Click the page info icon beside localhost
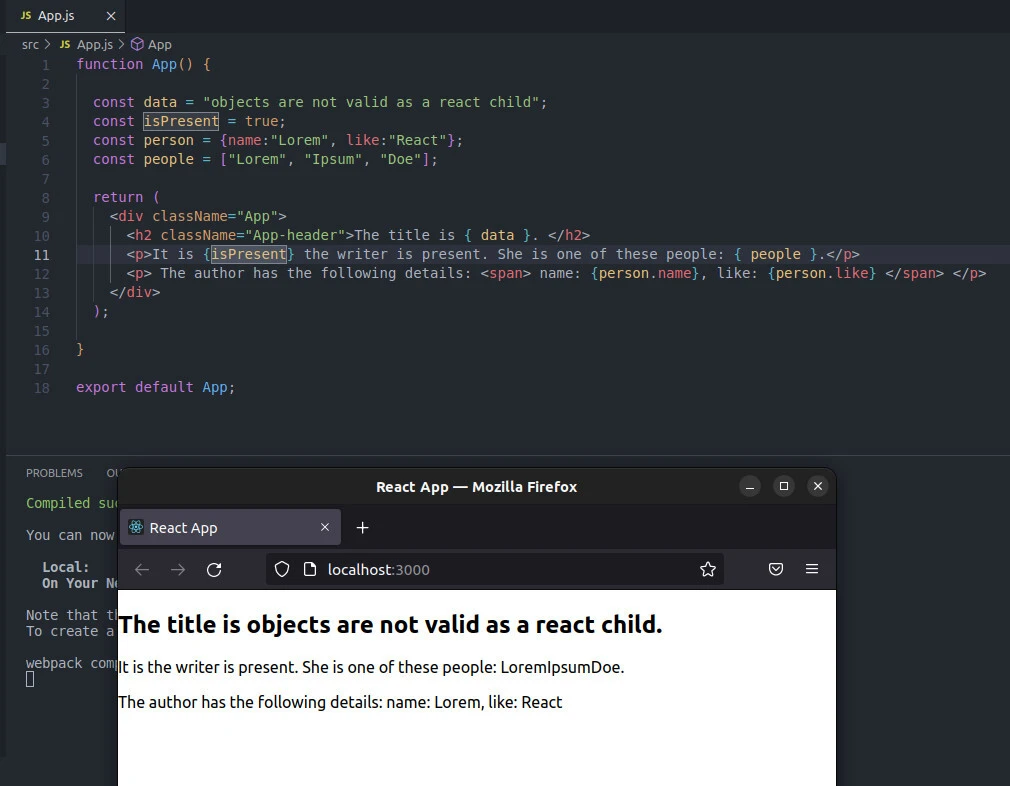 click(x=309, y=570)
